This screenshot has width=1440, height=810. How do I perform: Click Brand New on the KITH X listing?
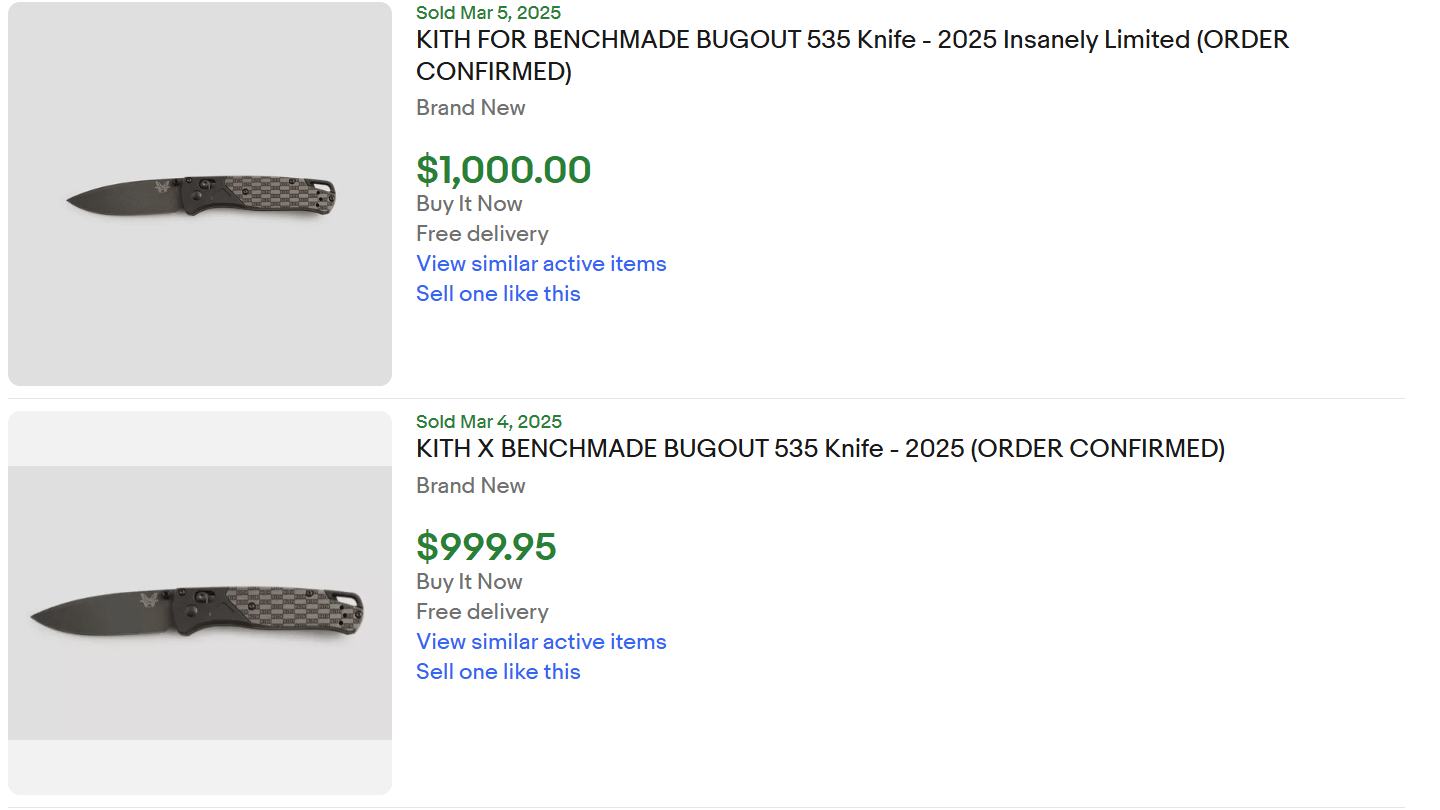click(470, 486)
